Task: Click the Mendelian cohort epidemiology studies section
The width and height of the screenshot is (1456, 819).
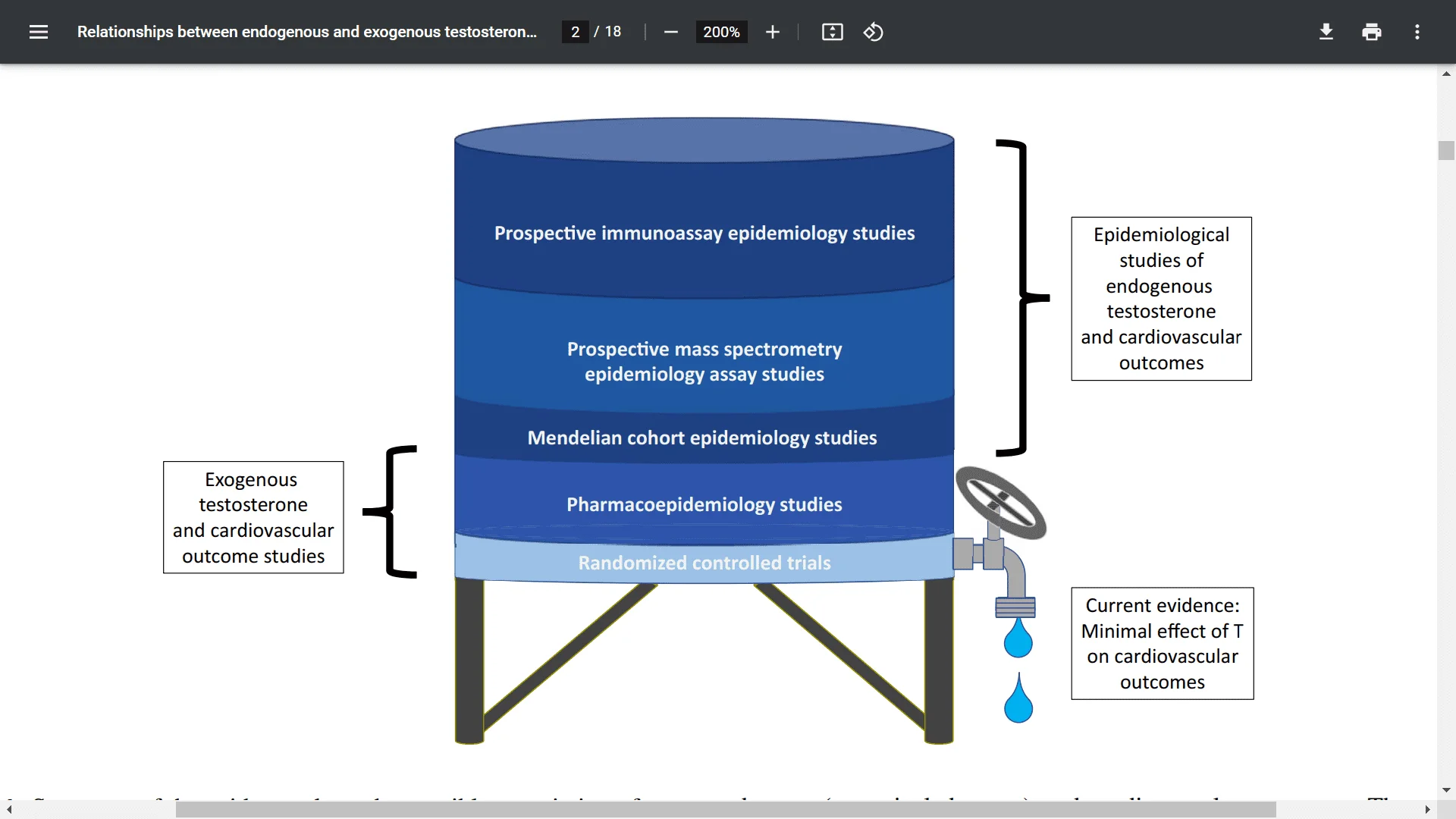Action: click(x=703, y=437)
